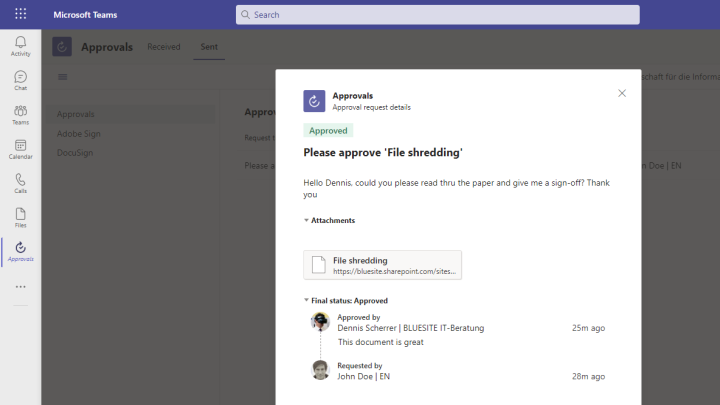Click the 'Approval request details' subtitle
Viewport: 720px width, 405px height.
371,107
